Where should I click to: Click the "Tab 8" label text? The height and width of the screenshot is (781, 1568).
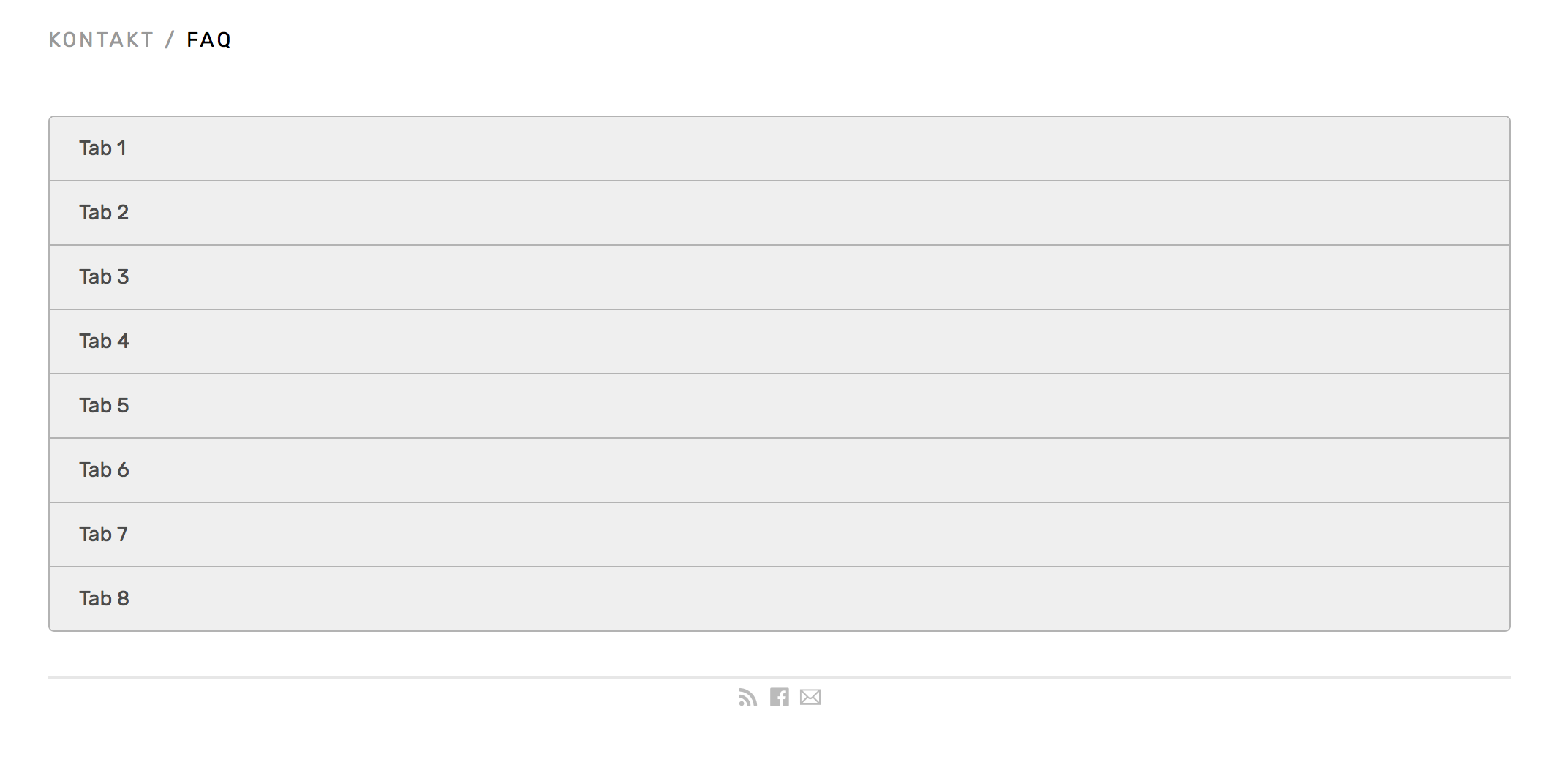tap(104, 599)
